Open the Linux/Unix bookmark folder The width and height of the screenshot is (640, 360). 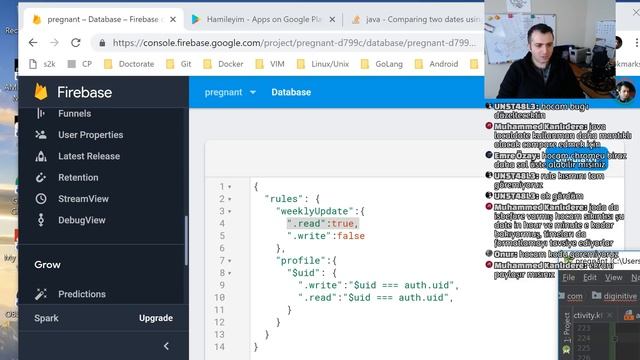point(322,64)
